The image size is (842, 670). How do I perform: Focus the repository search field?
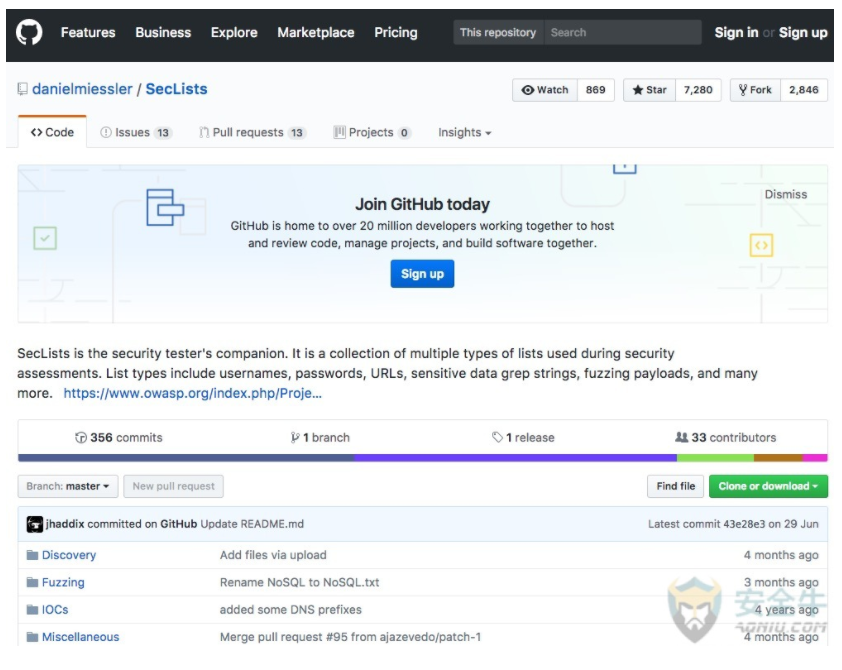[x=622, y=32]
